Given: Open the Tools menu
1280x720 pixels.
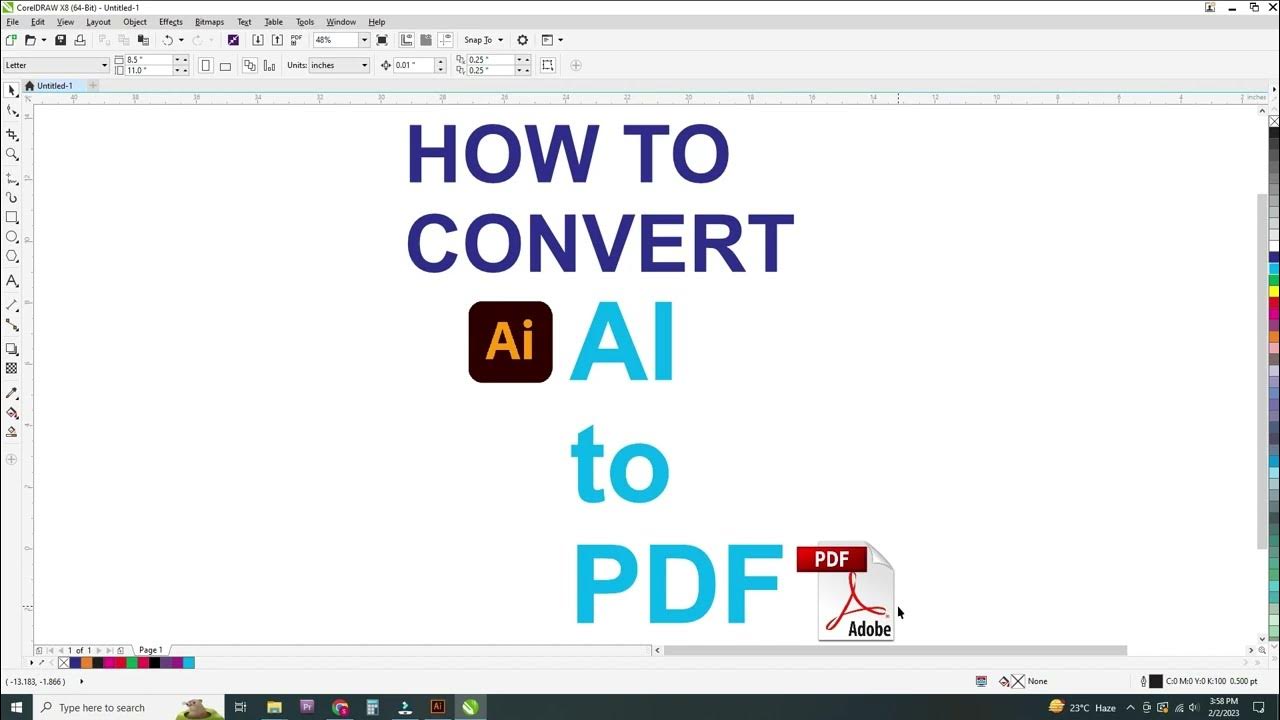Looking at the screenshot, I should tap(305, 22).
